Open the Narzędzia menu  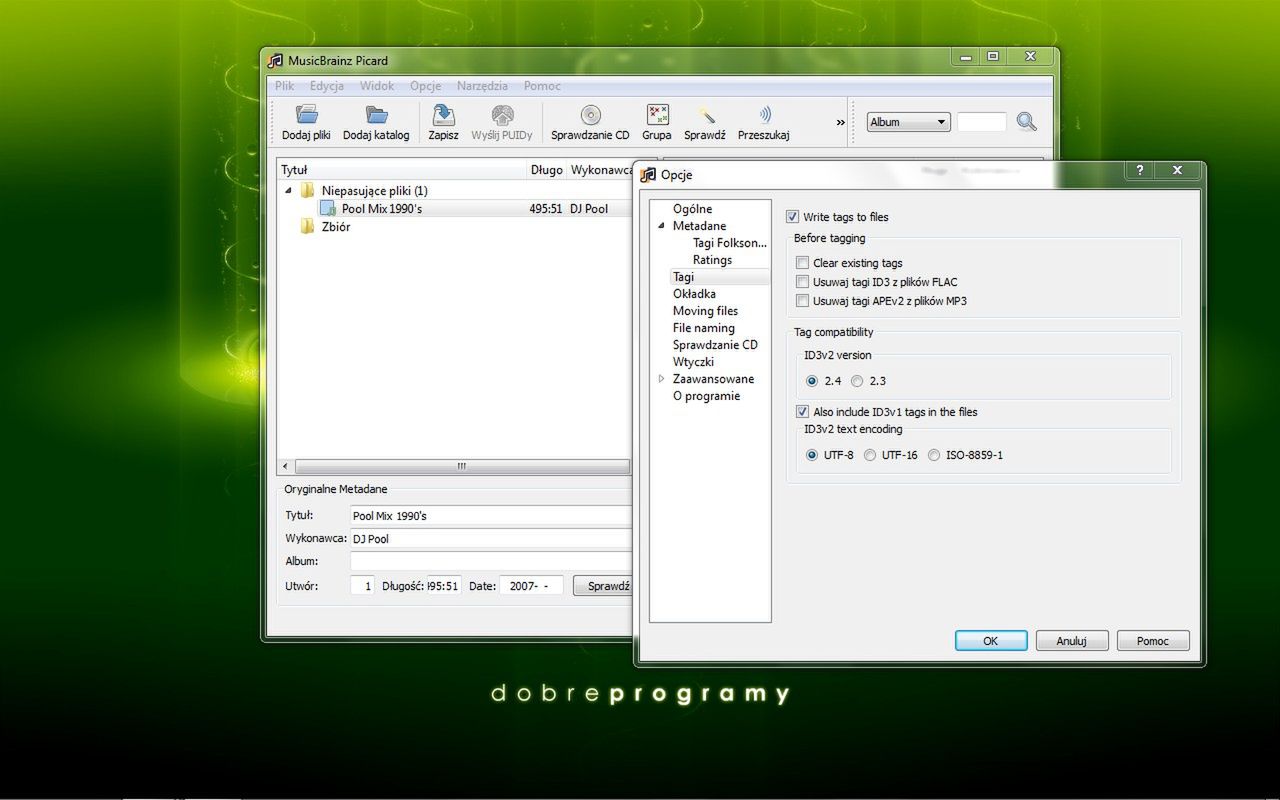click(482, 86)
